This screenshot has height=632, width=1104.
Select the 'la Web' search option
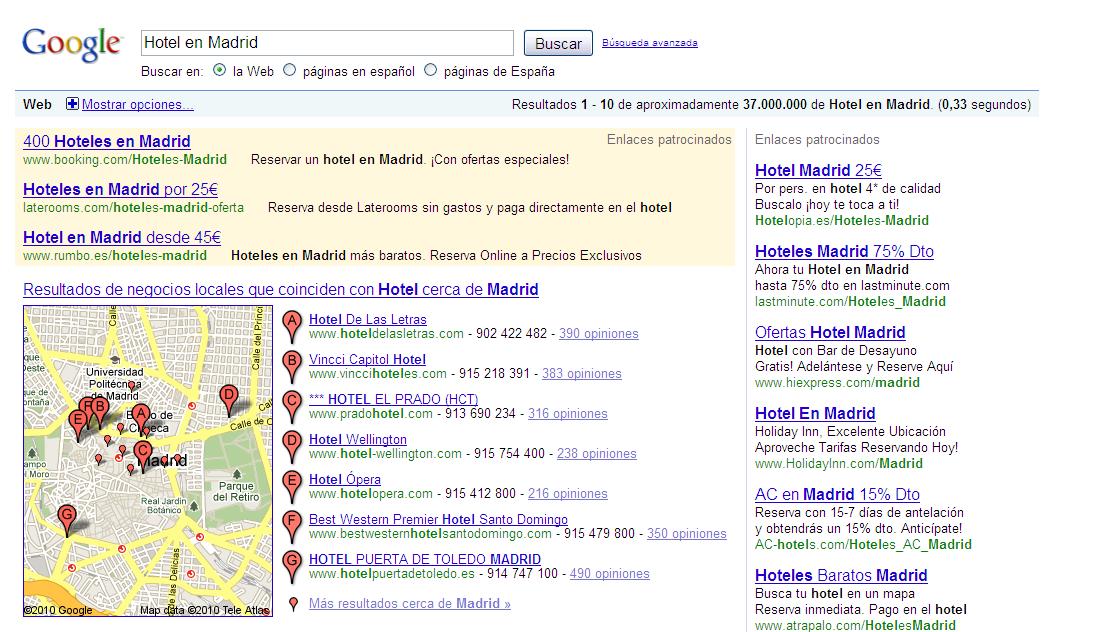[x=220, y=70]
